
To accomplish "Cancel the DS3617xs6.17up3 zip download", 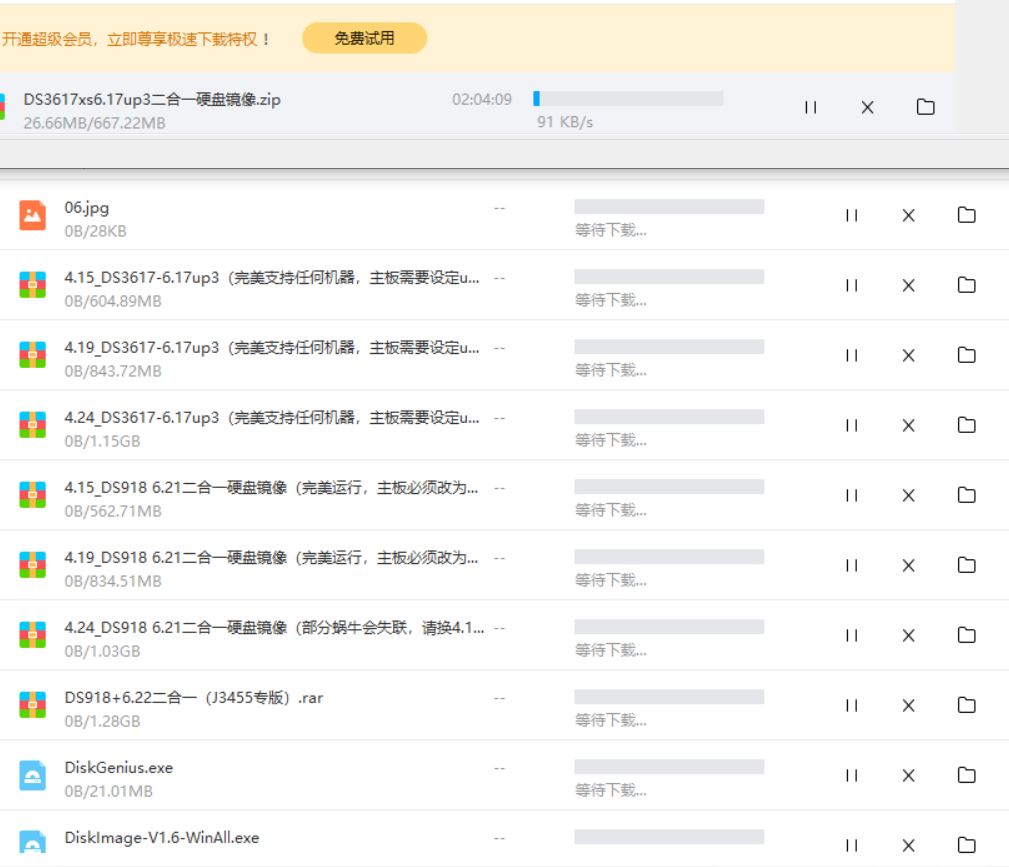I will [x=867, y=107].
